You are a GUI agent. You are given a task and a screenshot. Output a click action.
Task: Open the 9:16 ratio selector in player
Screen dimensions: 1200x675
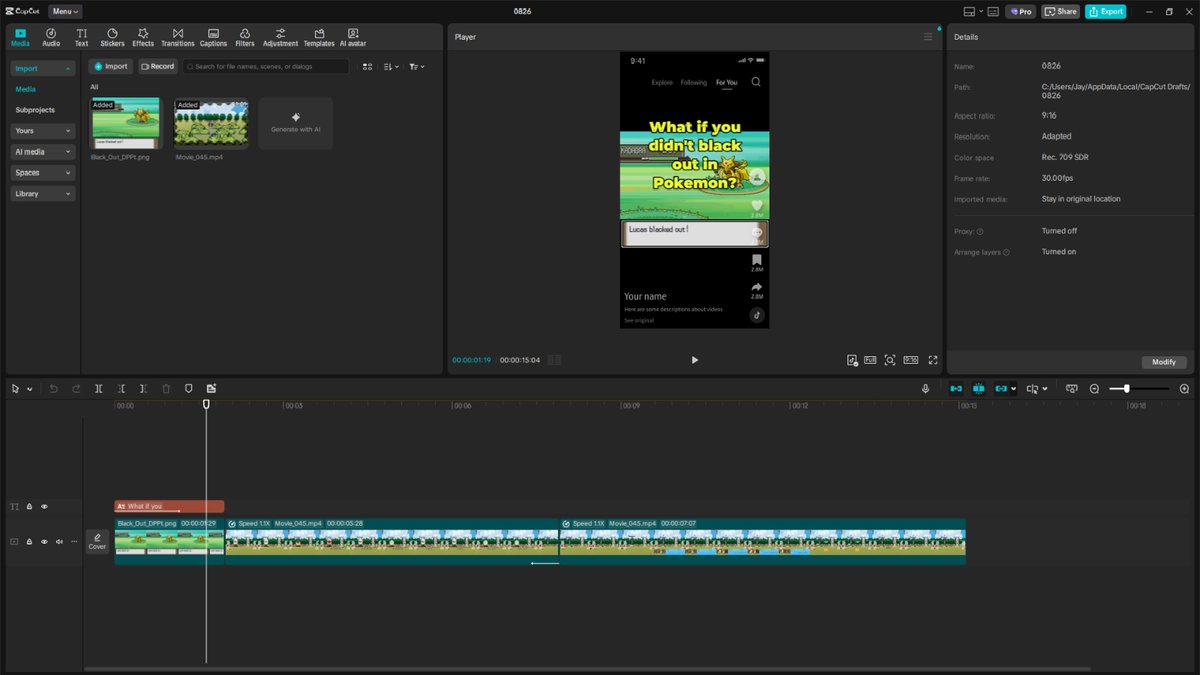coord(911,360)
